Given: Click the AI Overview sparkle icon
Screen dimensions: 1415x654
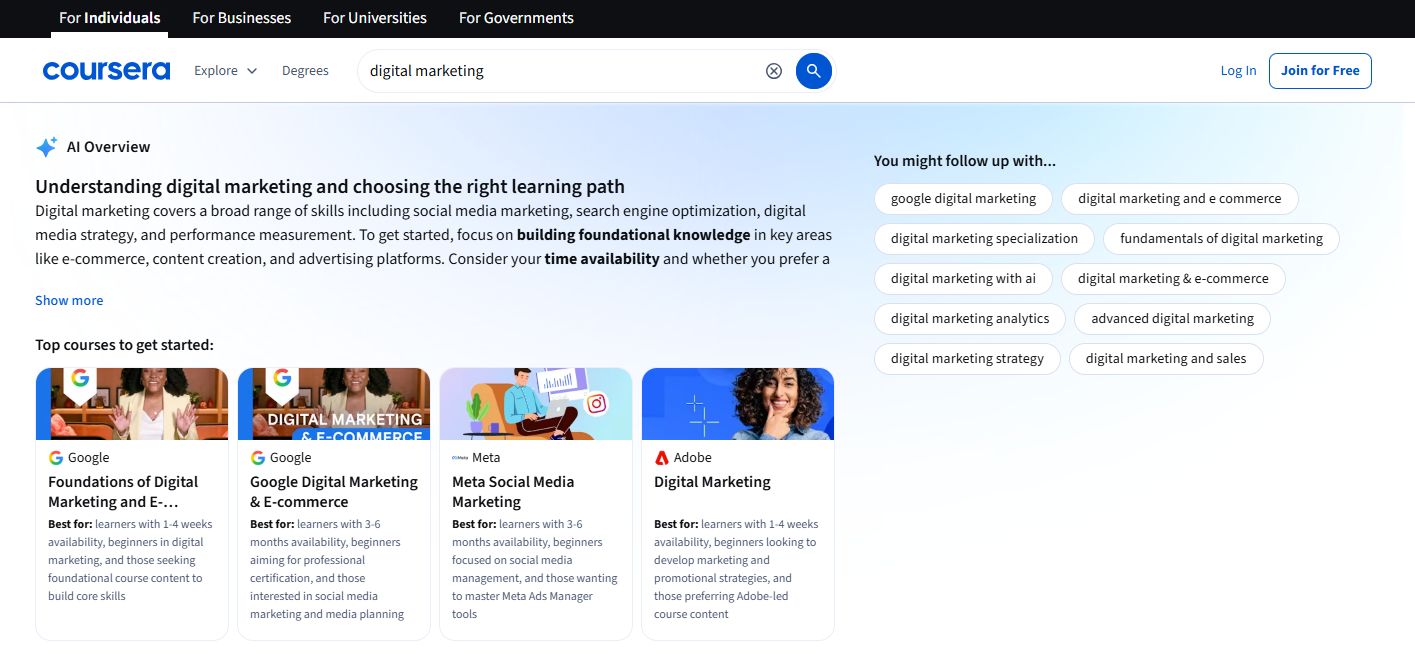Looking at the screenshot, I should point(46,147).
